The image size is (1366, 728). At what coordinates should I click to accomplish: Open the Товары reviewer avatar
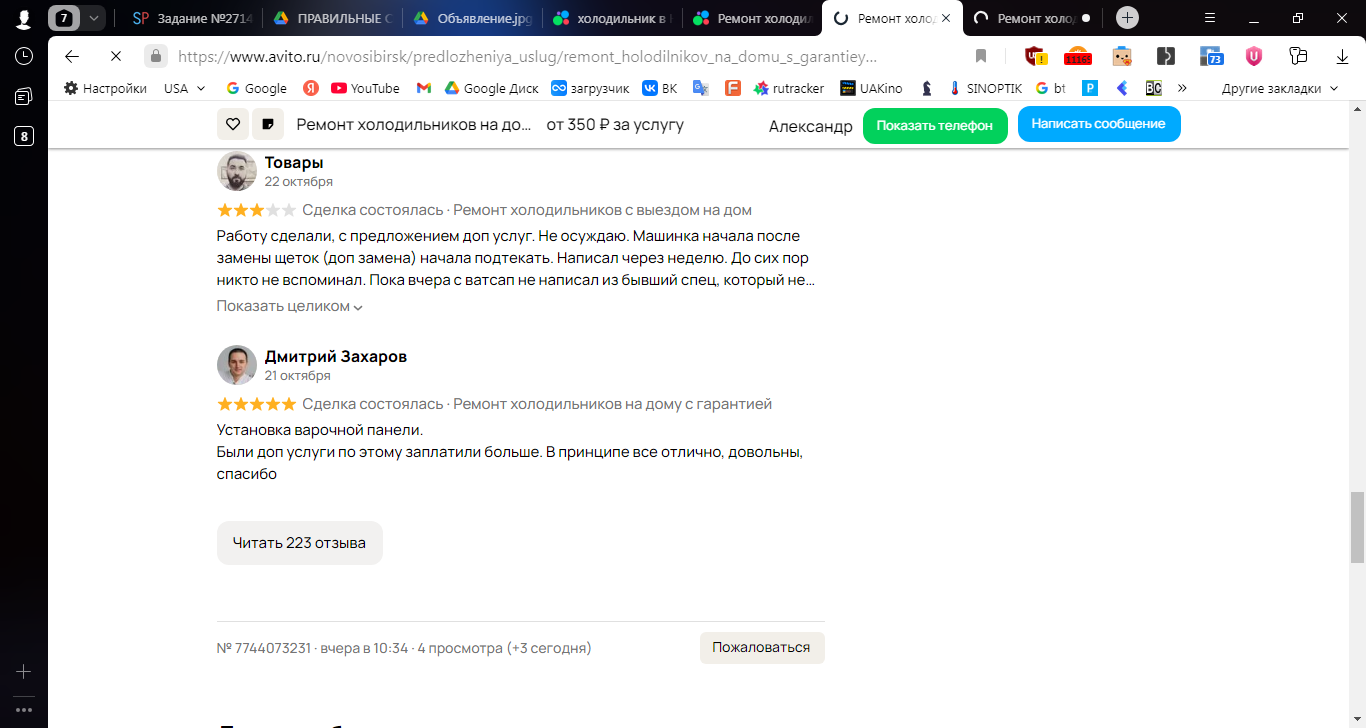coord(237,171)
